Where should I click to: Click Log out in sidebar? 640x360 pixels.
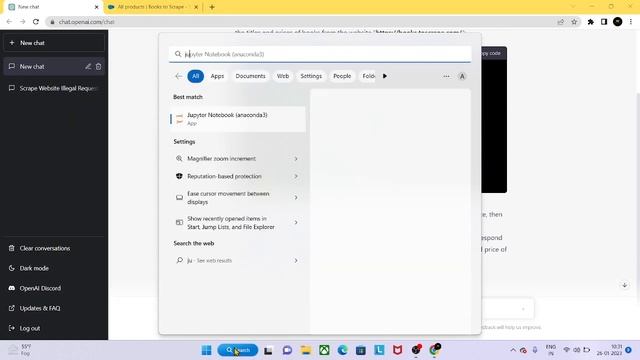pos(54,328)
